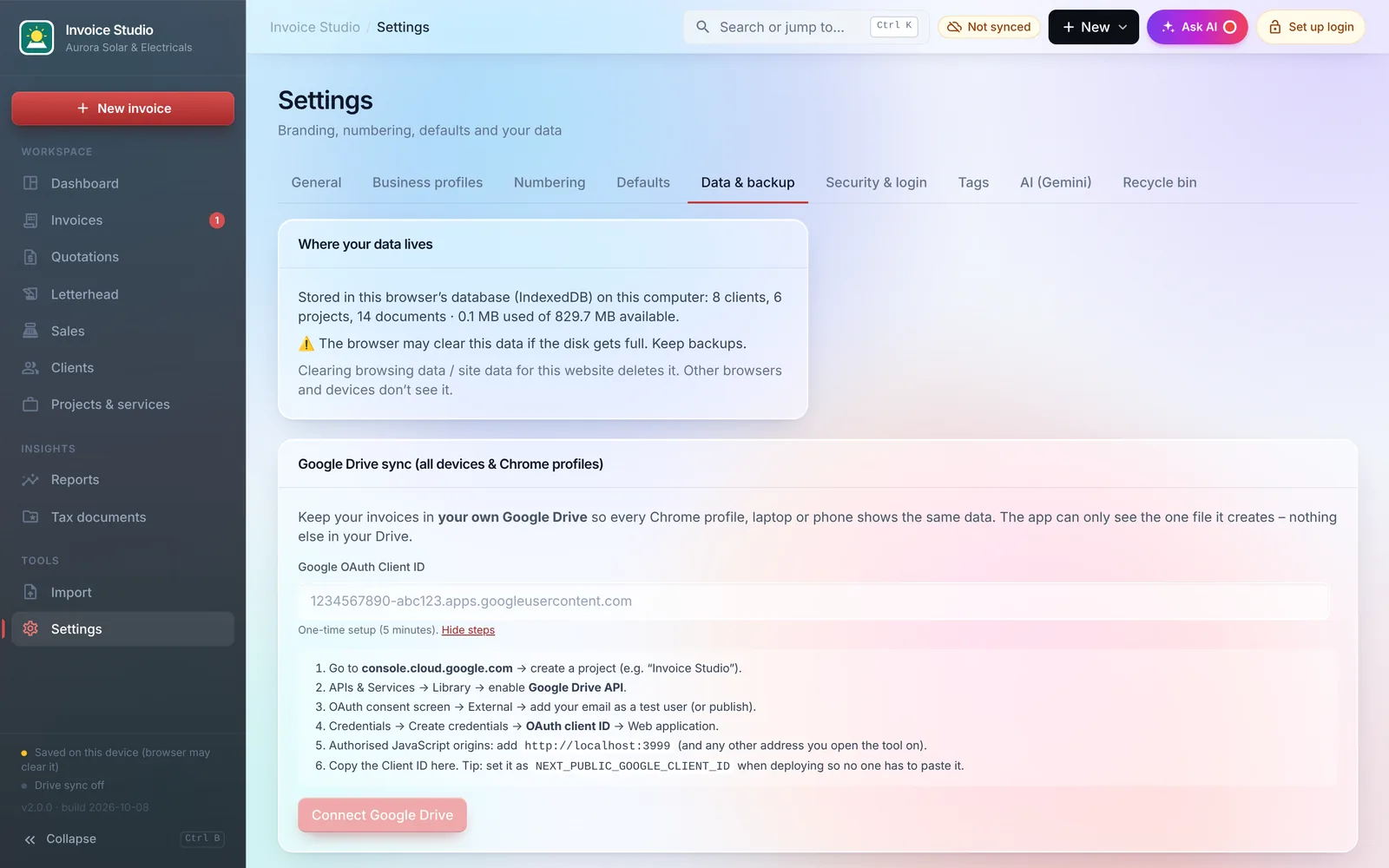Open the Invoices section

click(122, 220)
